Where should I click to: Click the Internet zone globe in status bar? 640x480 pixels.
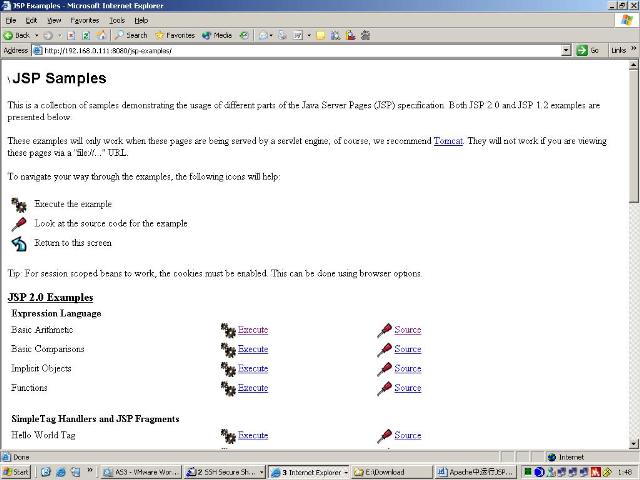552,457
